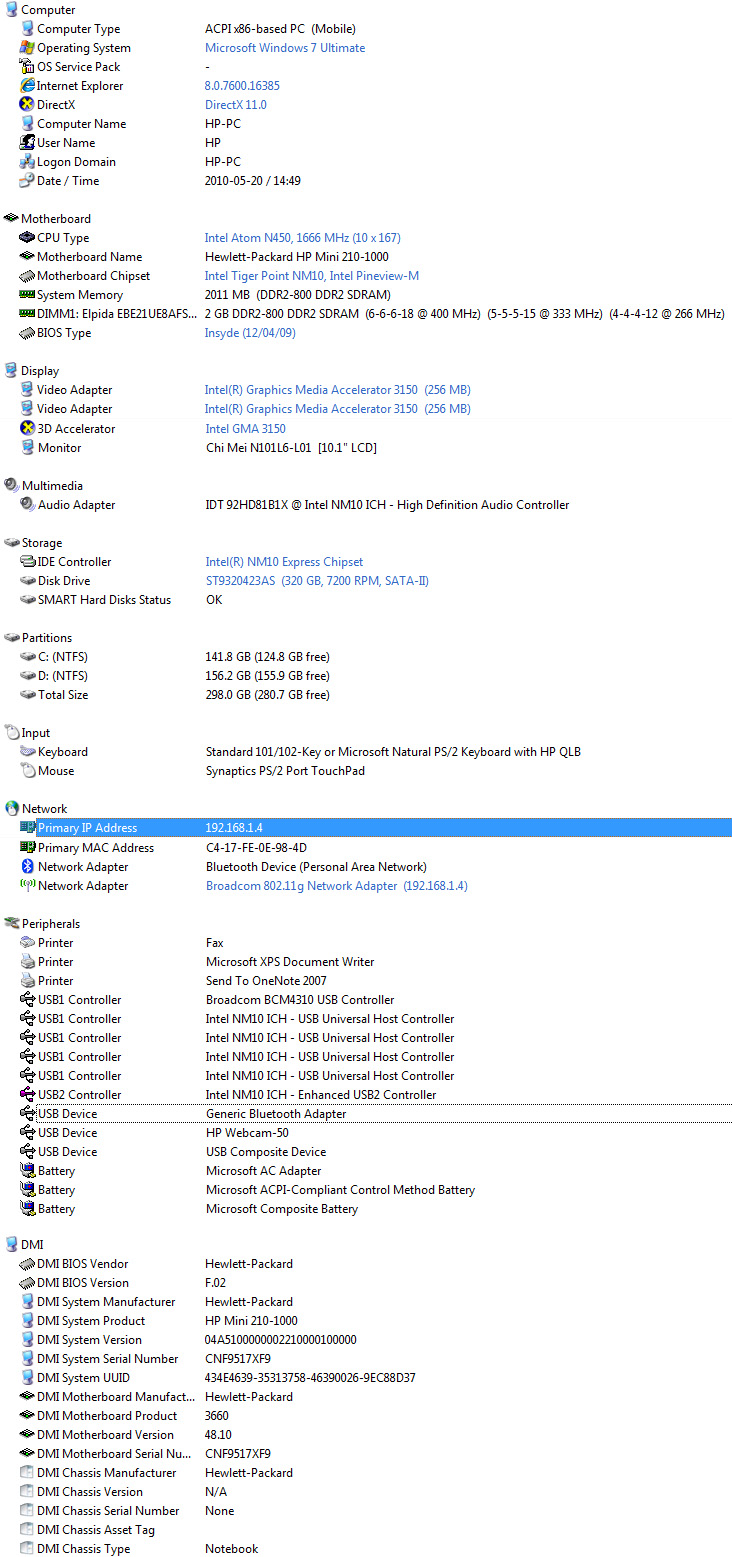Click the Peripherals section header
The width and height of the screenshot is (732, 1557).
click(51, 924)
